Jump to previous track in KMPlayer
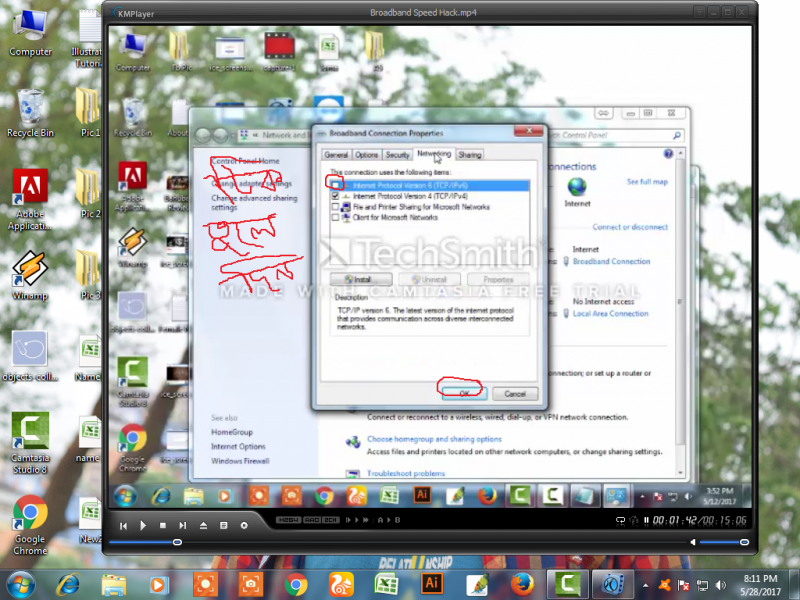This screenshot has height=600, width=800. click(123, 526)
